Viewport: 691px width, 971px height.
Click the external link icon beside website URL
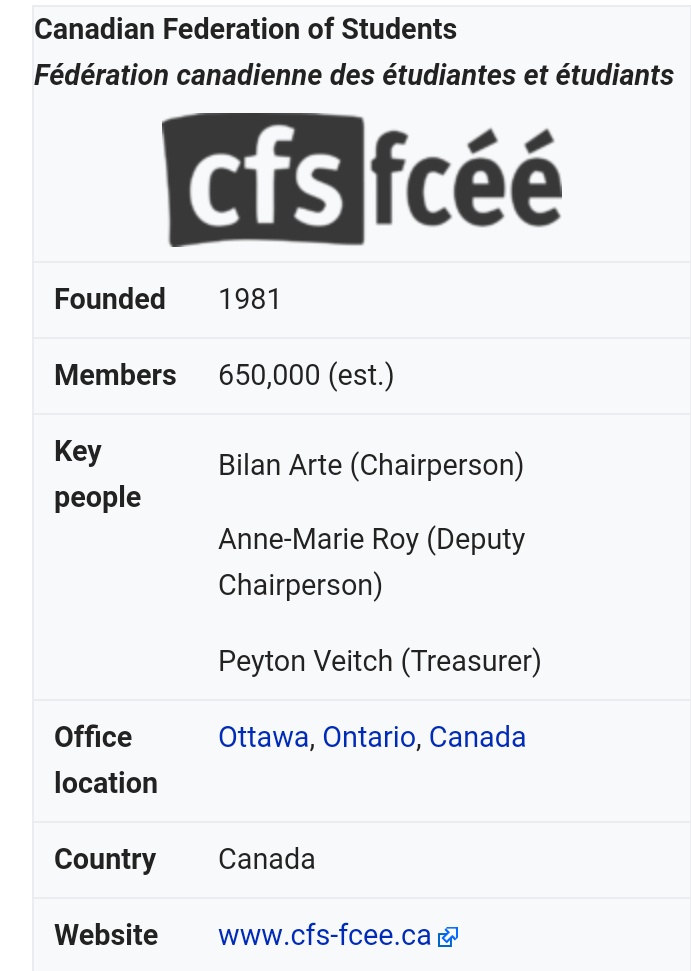tap(448, 937)
